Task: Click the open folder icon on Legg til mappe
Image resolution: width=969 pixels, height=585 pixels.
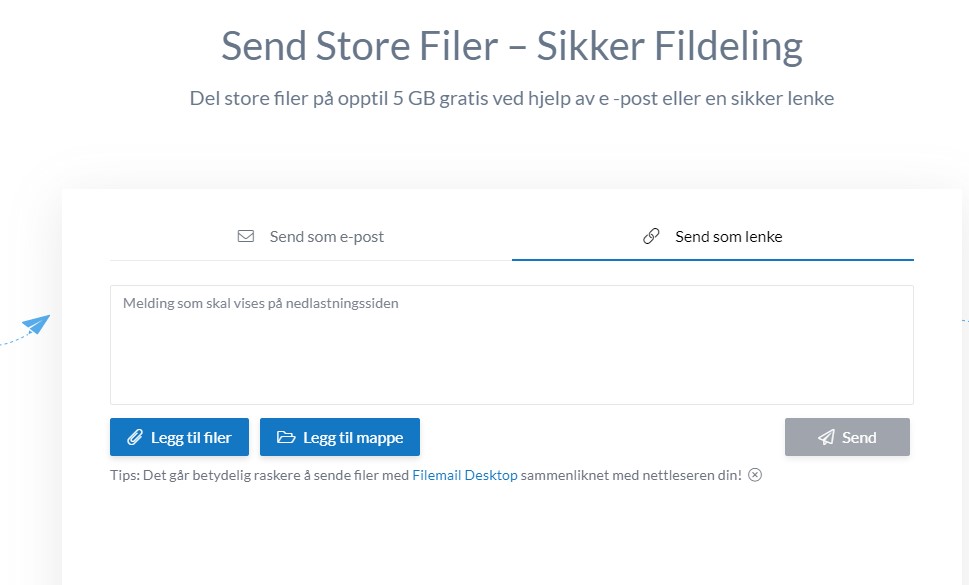Action: coord(286,437)
